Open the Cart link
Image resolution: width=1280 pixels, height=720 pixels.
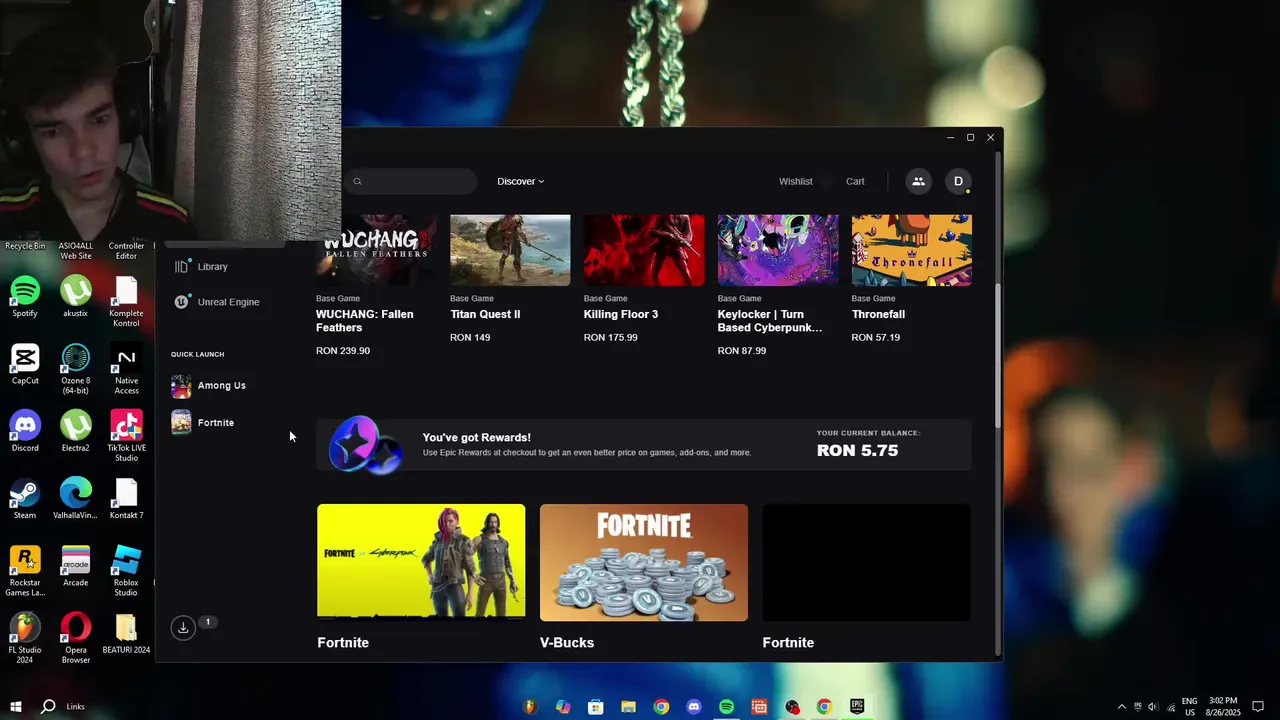point(855,181)
